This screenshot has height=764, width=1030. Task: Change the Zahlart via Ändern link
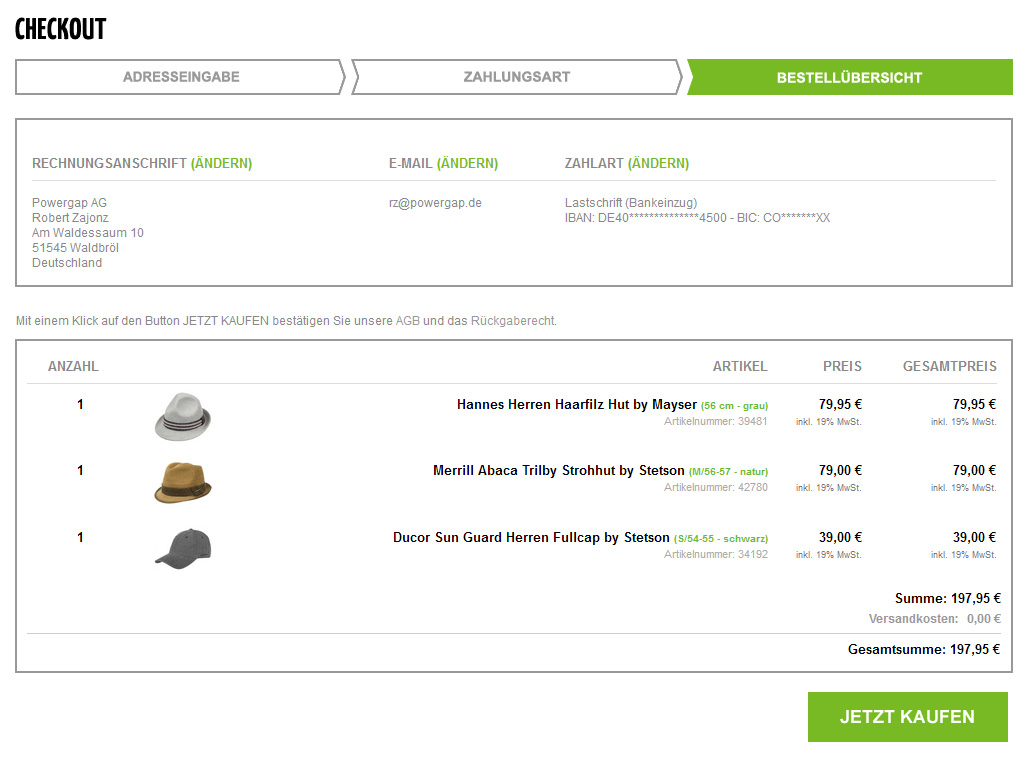(x=658, y=164)
